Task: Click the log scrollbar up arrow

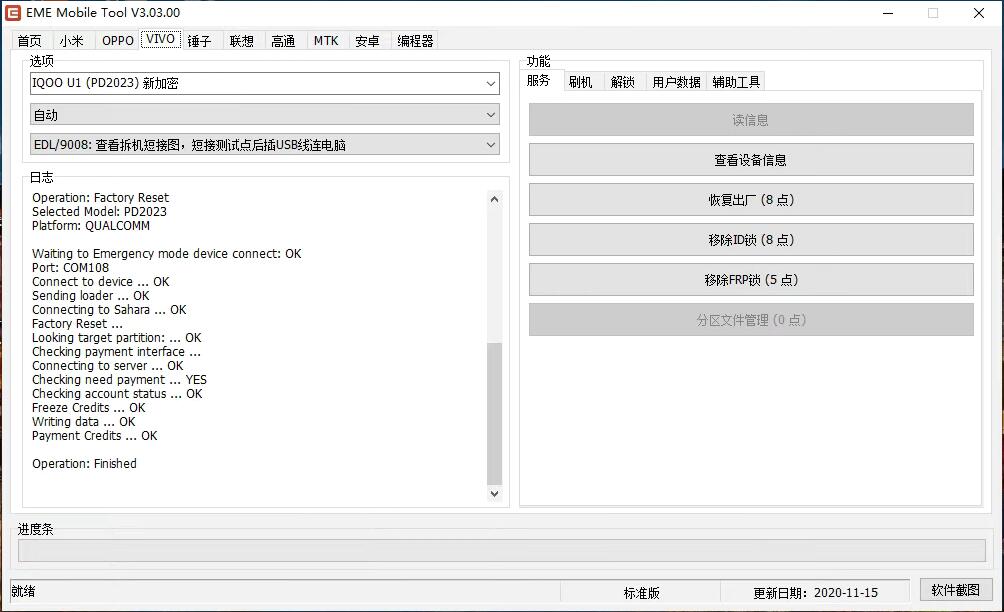Action: pyautogui.click(x=494, y=199)
